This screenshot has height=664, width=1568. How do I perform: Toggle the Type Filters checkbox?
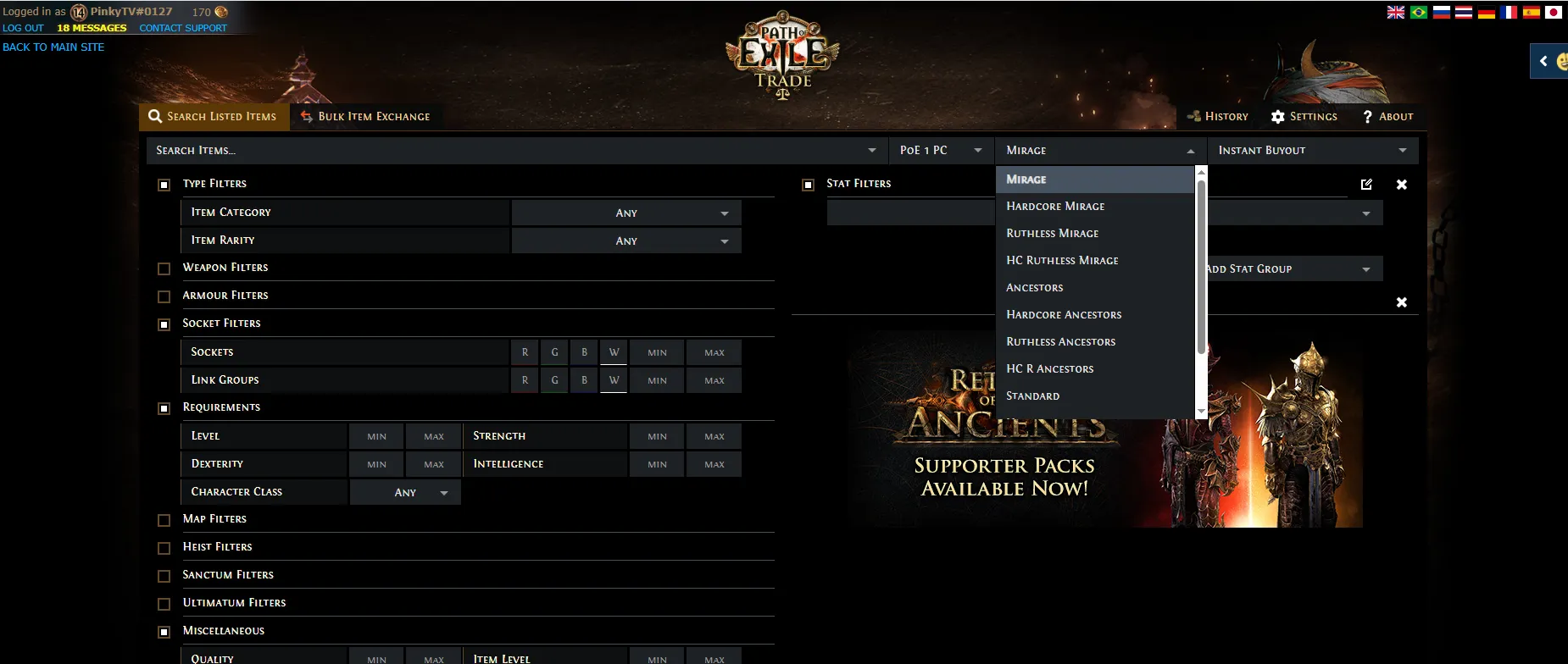point(164,185)
